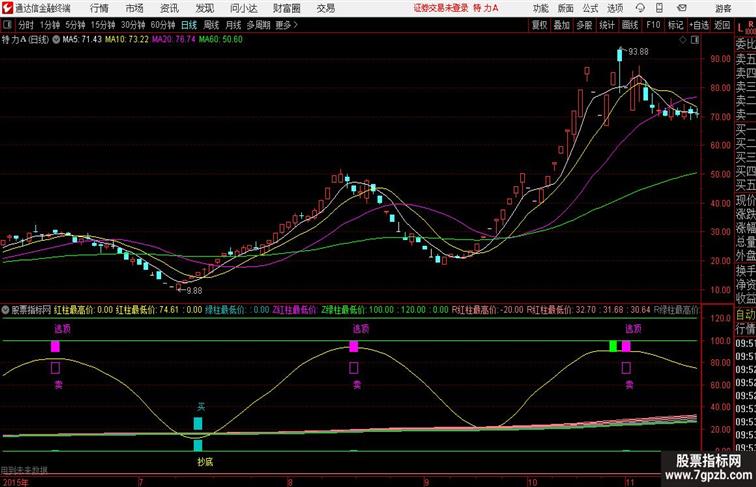The height and width of the screenshot is (487, 756).
Task: Open the 公式 menu
Action: (x=590, y=8)
